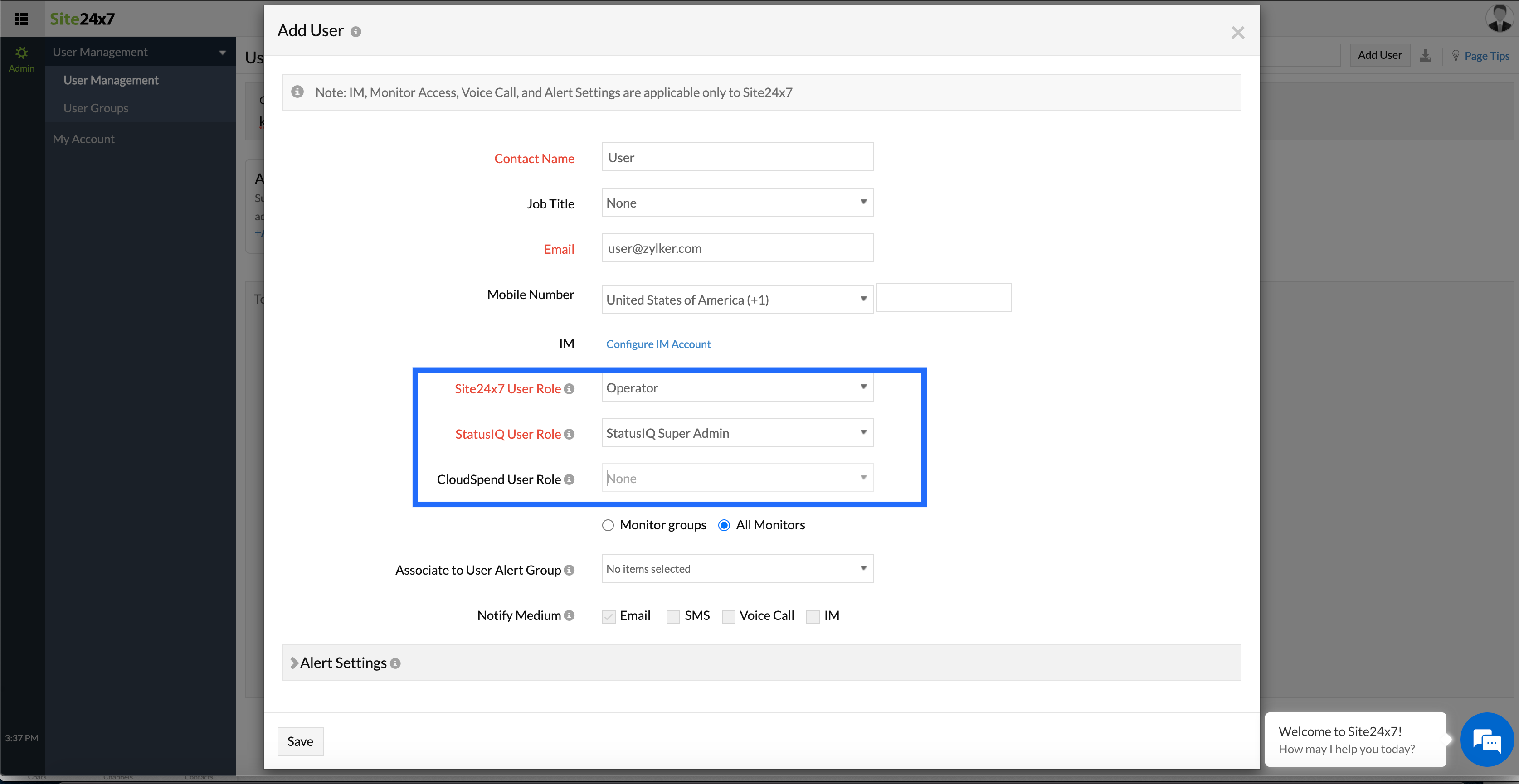Screen dimensions: 1519x784
Task: Click Configure IM Account link
Action: pos(658,344)
